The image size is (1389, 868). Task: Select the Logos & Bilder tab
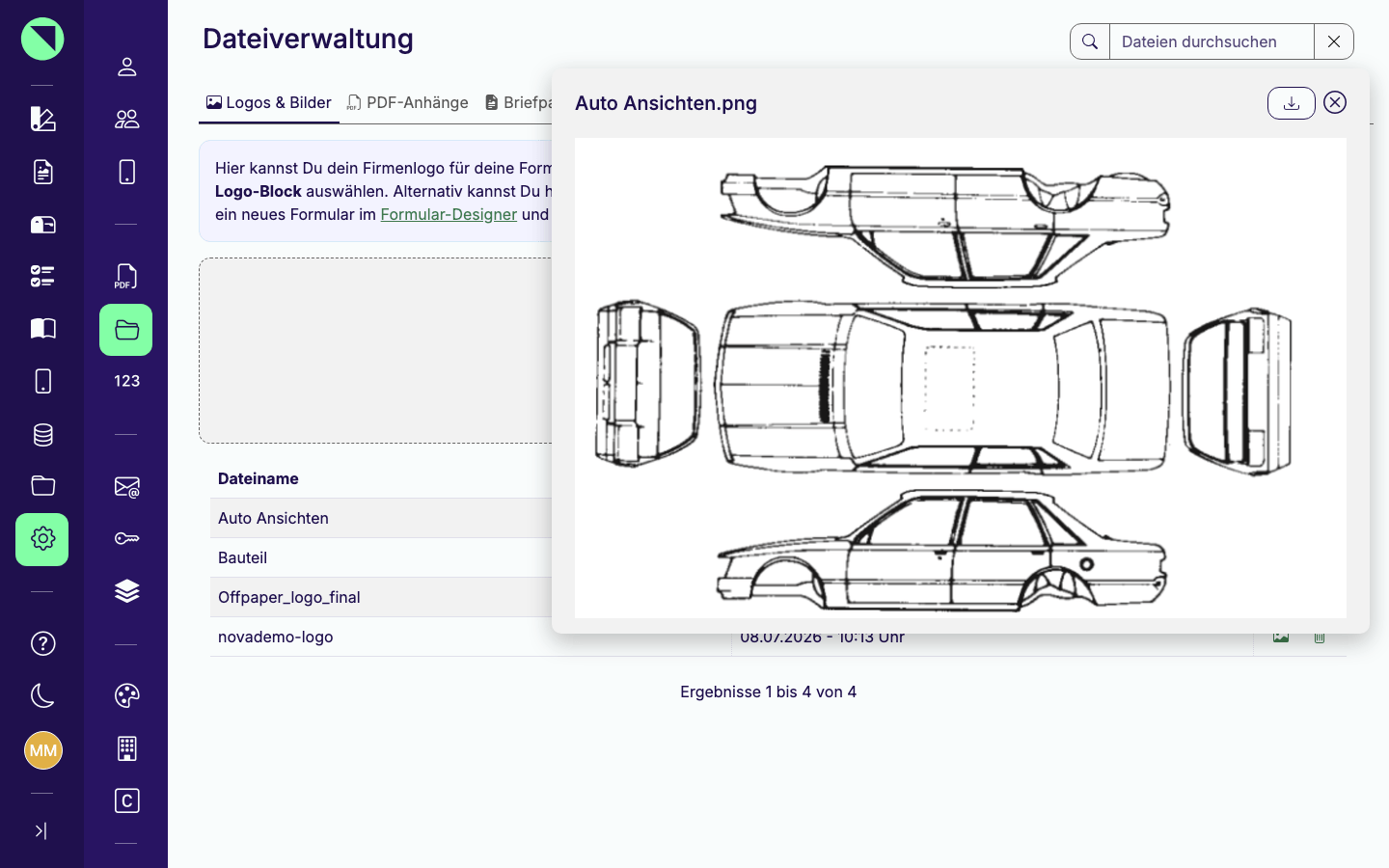tap(269, 102)
